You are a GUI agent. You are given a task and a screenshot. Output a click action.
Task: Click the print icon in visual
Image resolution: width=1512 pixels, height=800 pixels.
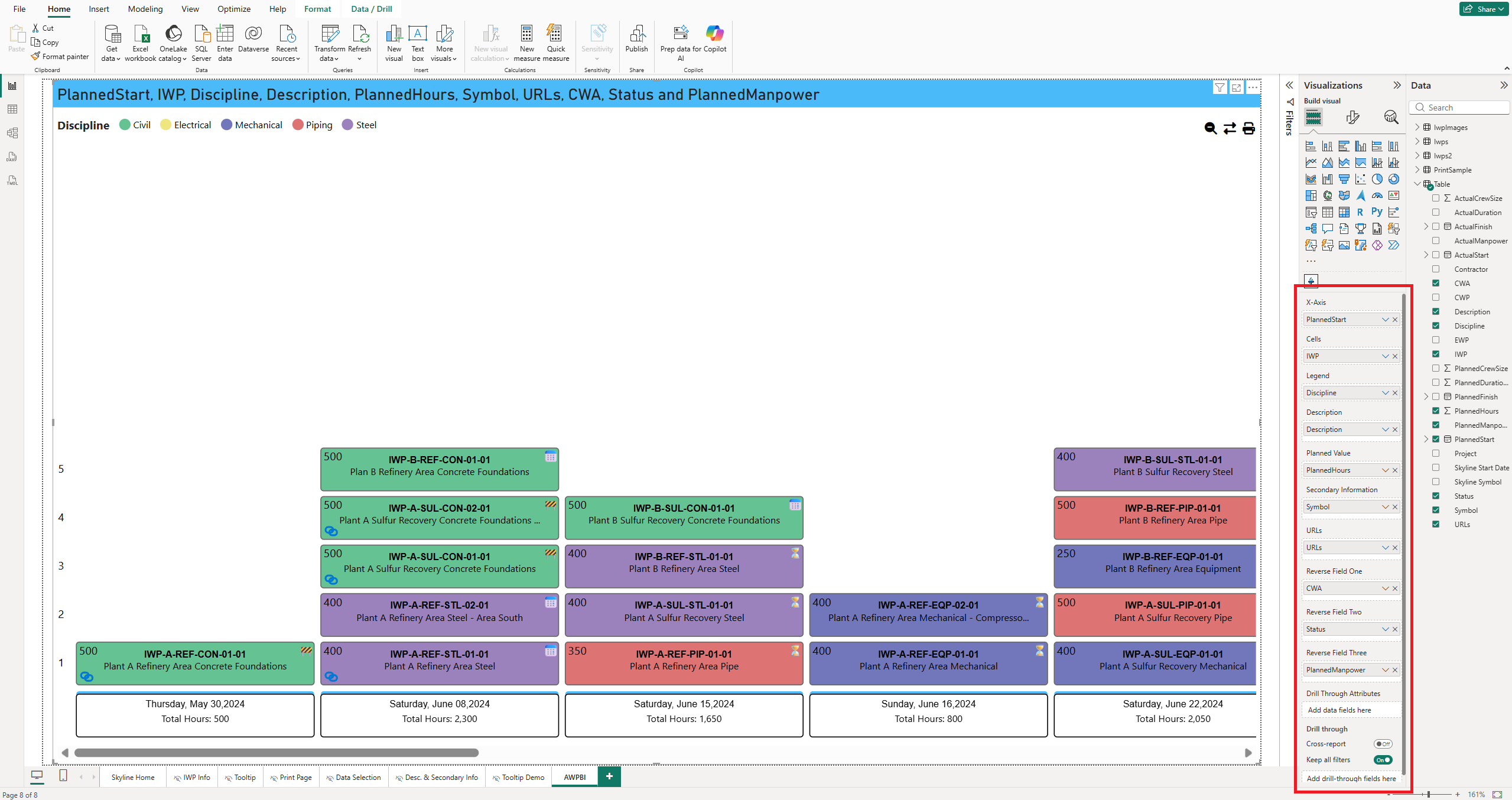click(x=1248, y=128)
